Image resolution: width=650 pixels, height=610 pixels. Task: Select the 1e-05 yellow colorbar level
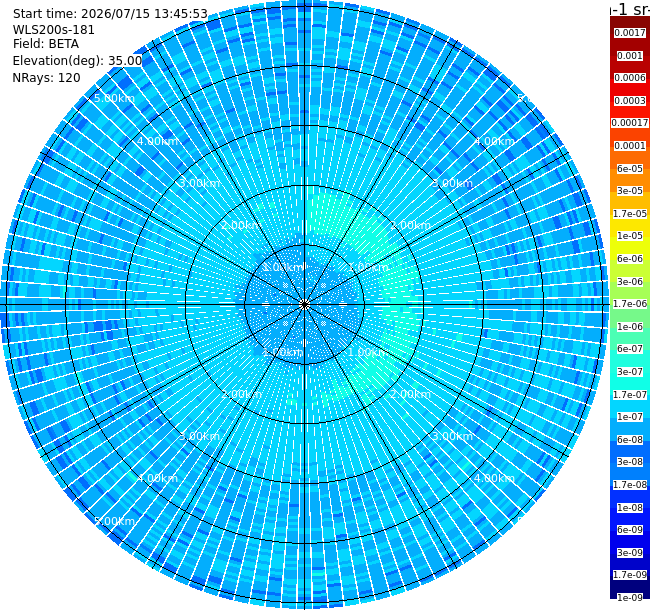click(630, 236)
